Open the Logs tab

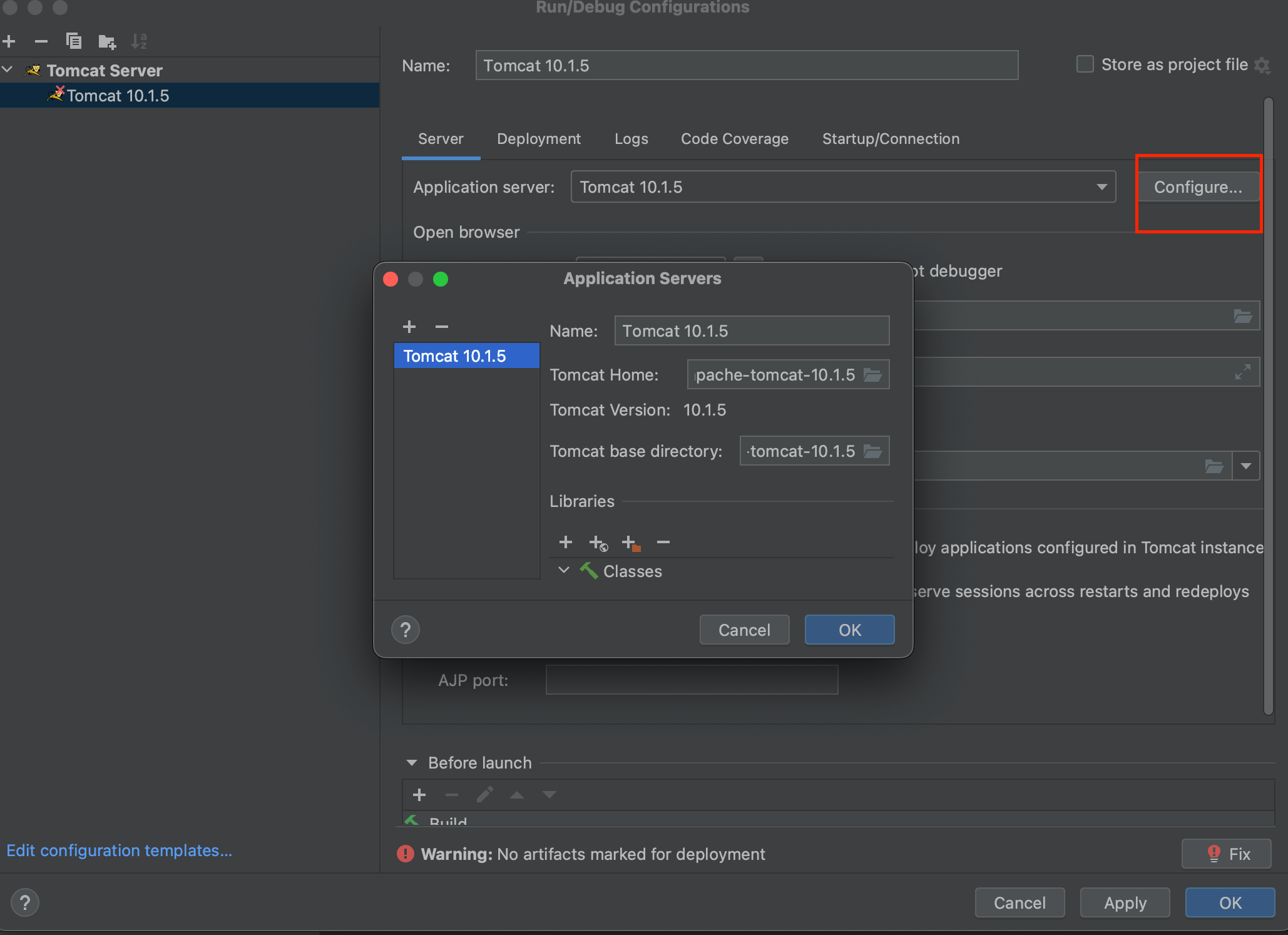(631, 139)
